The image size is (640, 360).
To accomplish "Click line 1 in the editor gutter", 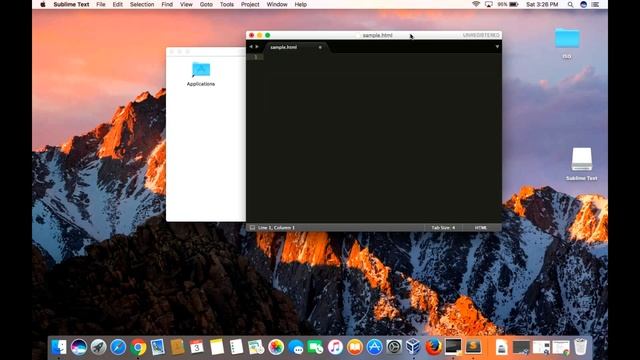I will [x=256, y=57].
